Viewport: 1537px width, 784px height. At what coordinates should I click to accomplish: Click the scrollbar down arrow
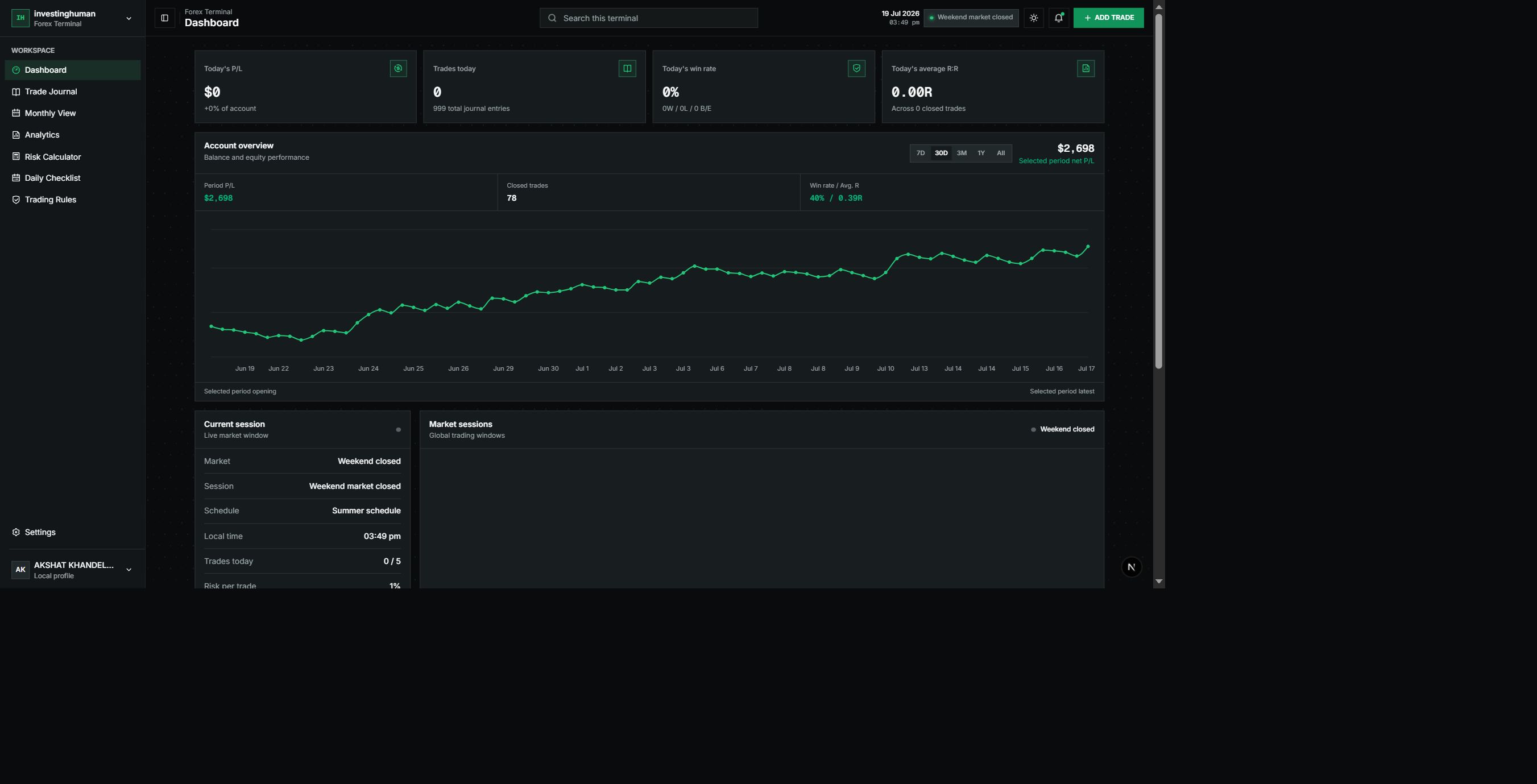1159,581
